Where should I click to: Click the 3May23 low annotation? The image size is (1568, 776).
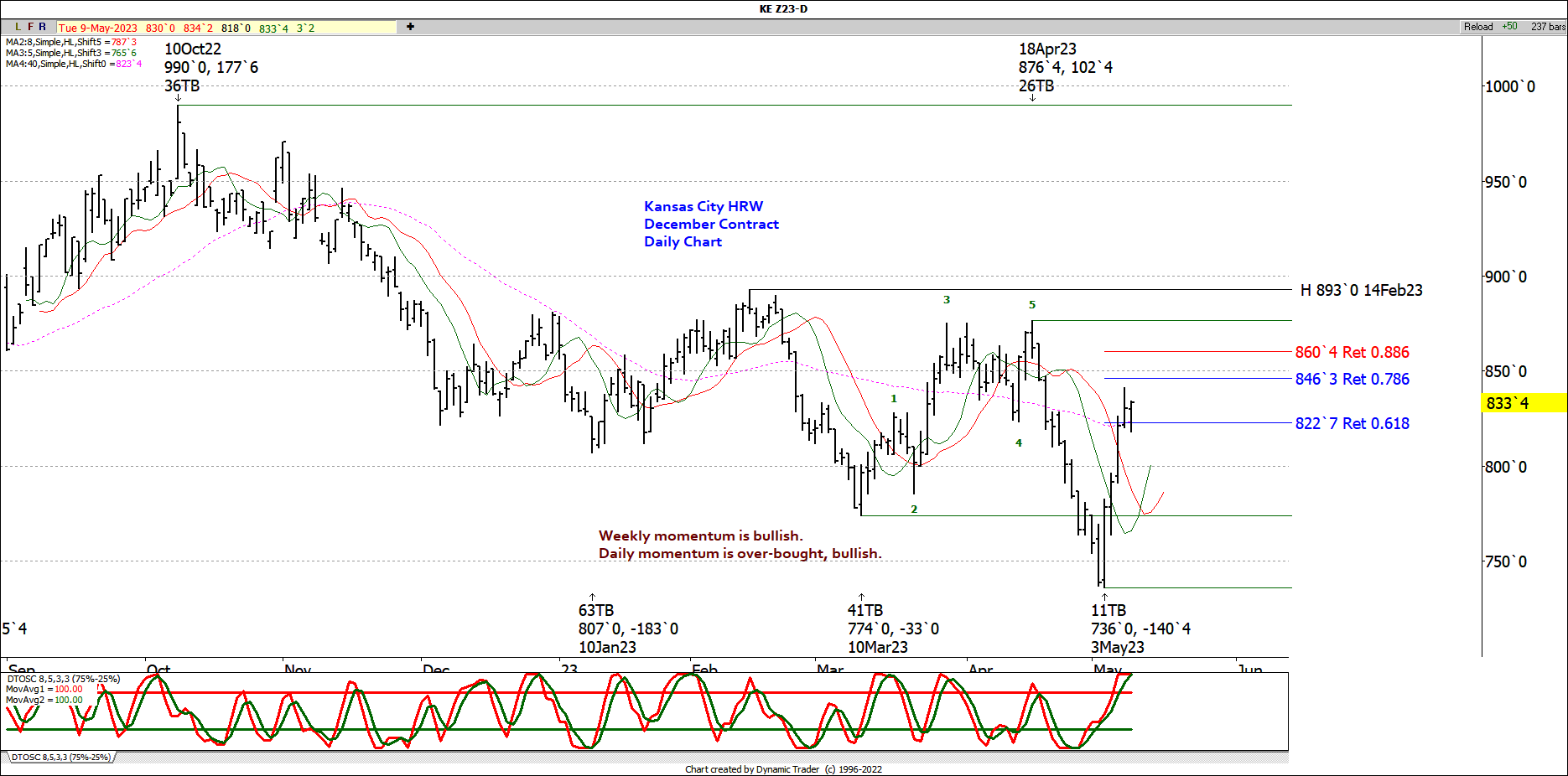[1140, 629]
